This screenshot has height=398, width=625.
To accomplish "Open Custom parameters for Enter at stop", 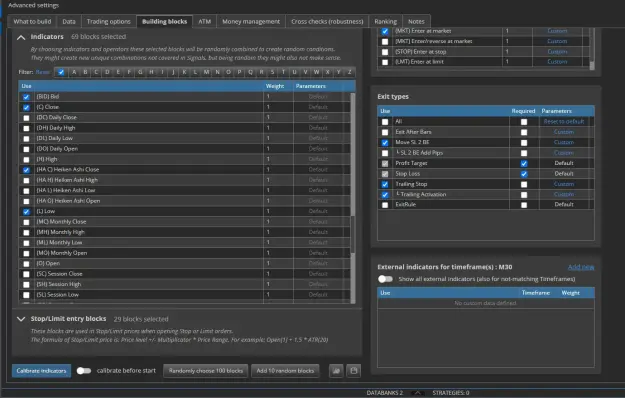I will coord(557,52).
